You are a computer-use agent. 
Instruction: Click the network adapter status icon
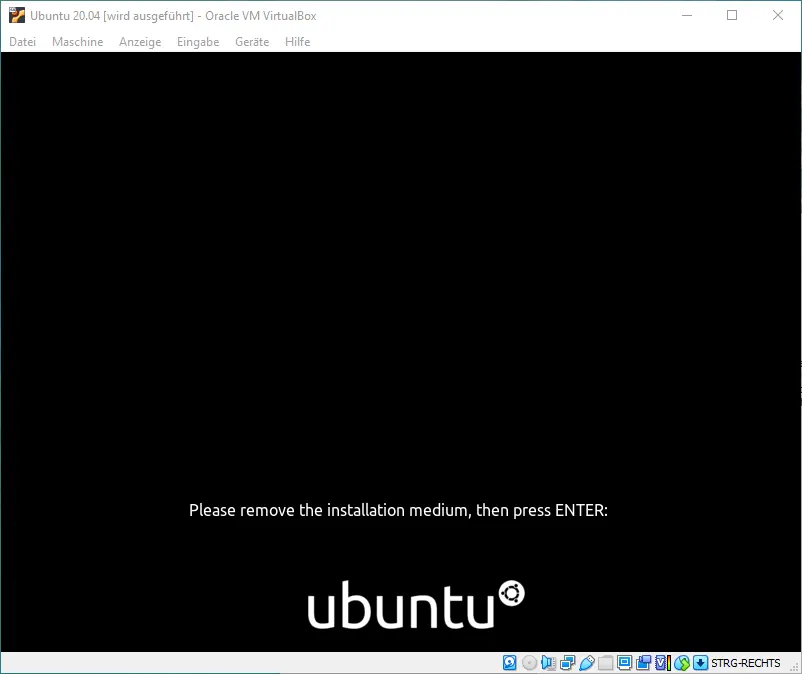[567, 663]
